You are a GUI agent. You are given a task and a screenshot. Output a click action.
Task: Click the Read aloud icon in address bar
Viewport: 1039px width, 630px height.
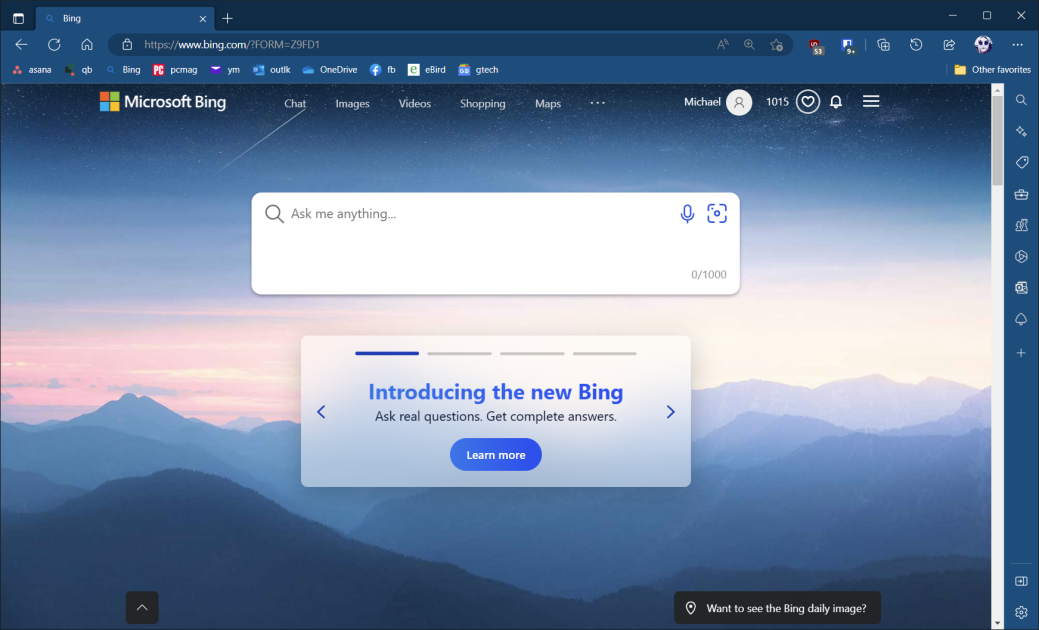point(722,44)
